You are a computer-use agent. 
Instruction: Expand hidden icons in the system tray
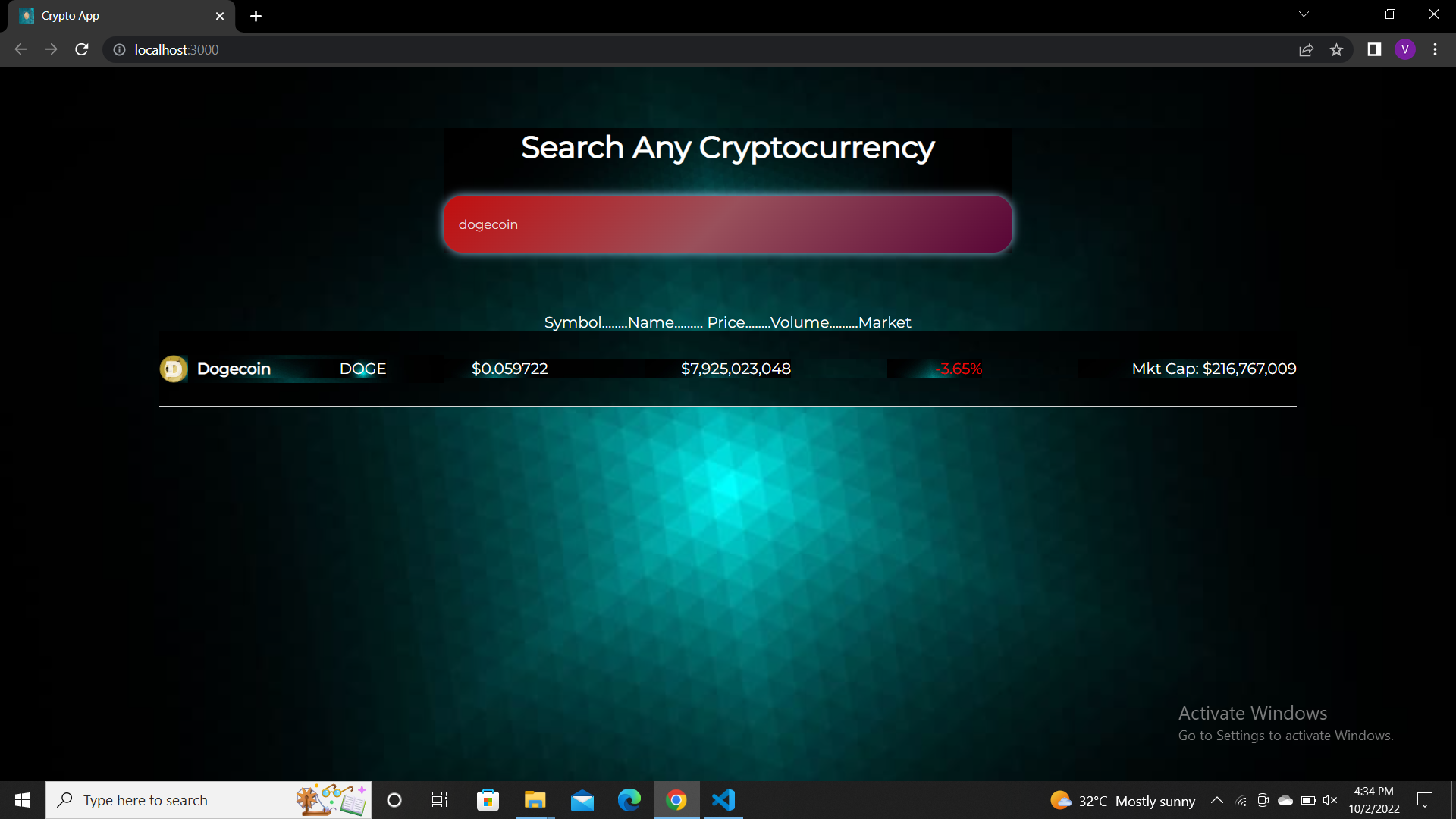(x=1217, y=800)
